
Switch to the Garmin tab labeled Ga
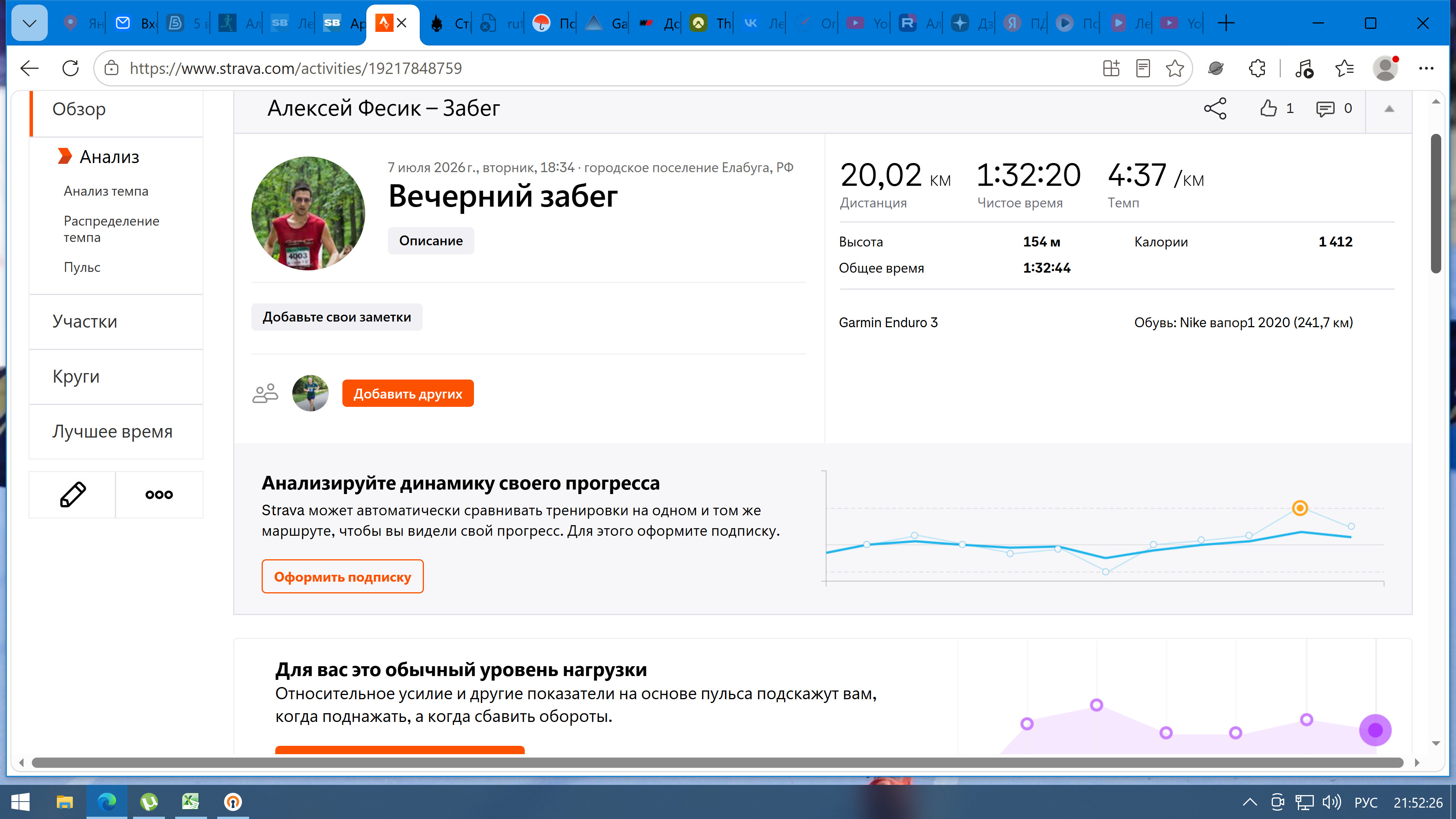pos(606,23)
